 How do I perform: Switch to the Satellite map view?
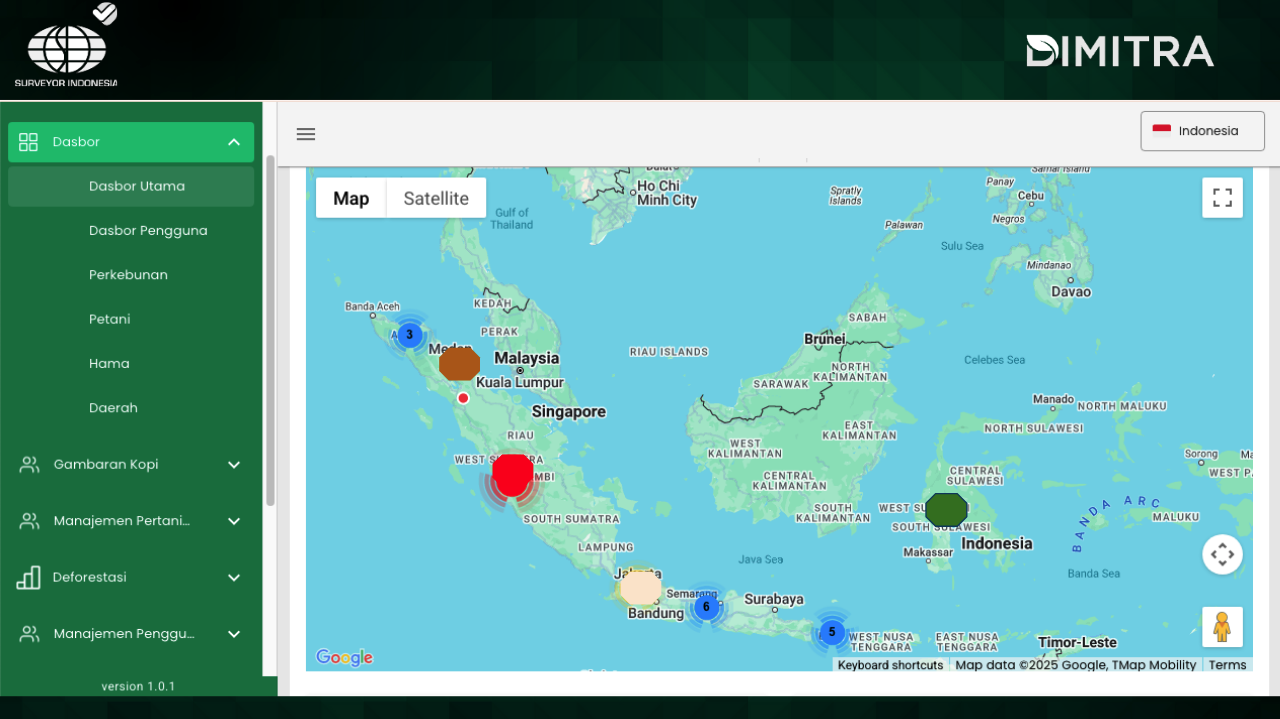[x=435, y=197]
